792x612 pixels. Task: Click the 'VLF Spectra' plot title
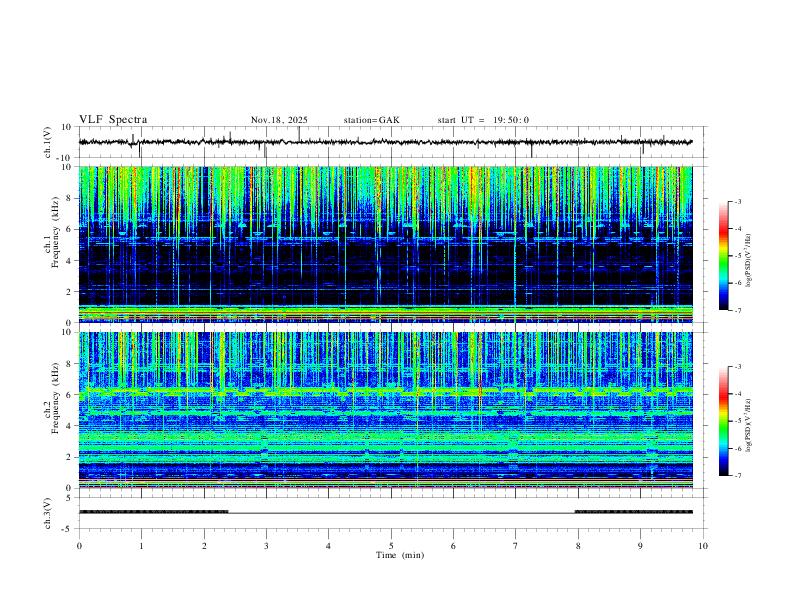point(113,120)
